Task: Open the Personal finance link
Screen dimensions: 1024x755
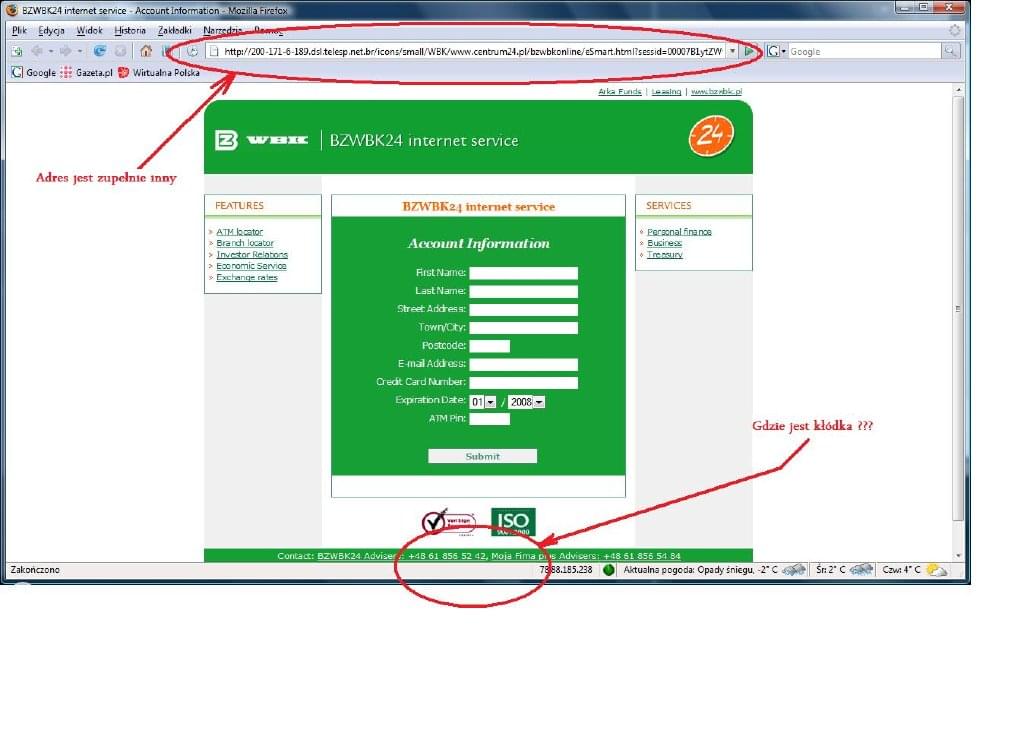Action: coord(679,232)
